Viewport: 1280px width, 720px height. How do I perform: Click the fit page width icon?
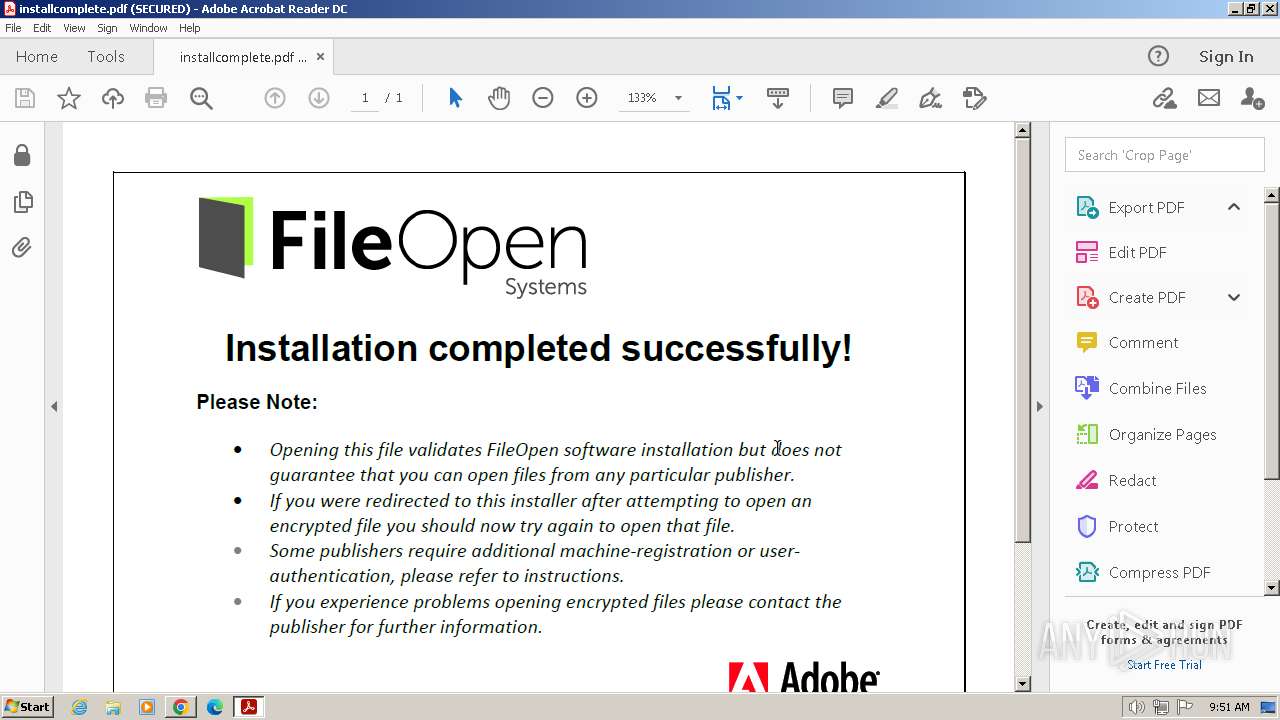click(x=721, y=98)
